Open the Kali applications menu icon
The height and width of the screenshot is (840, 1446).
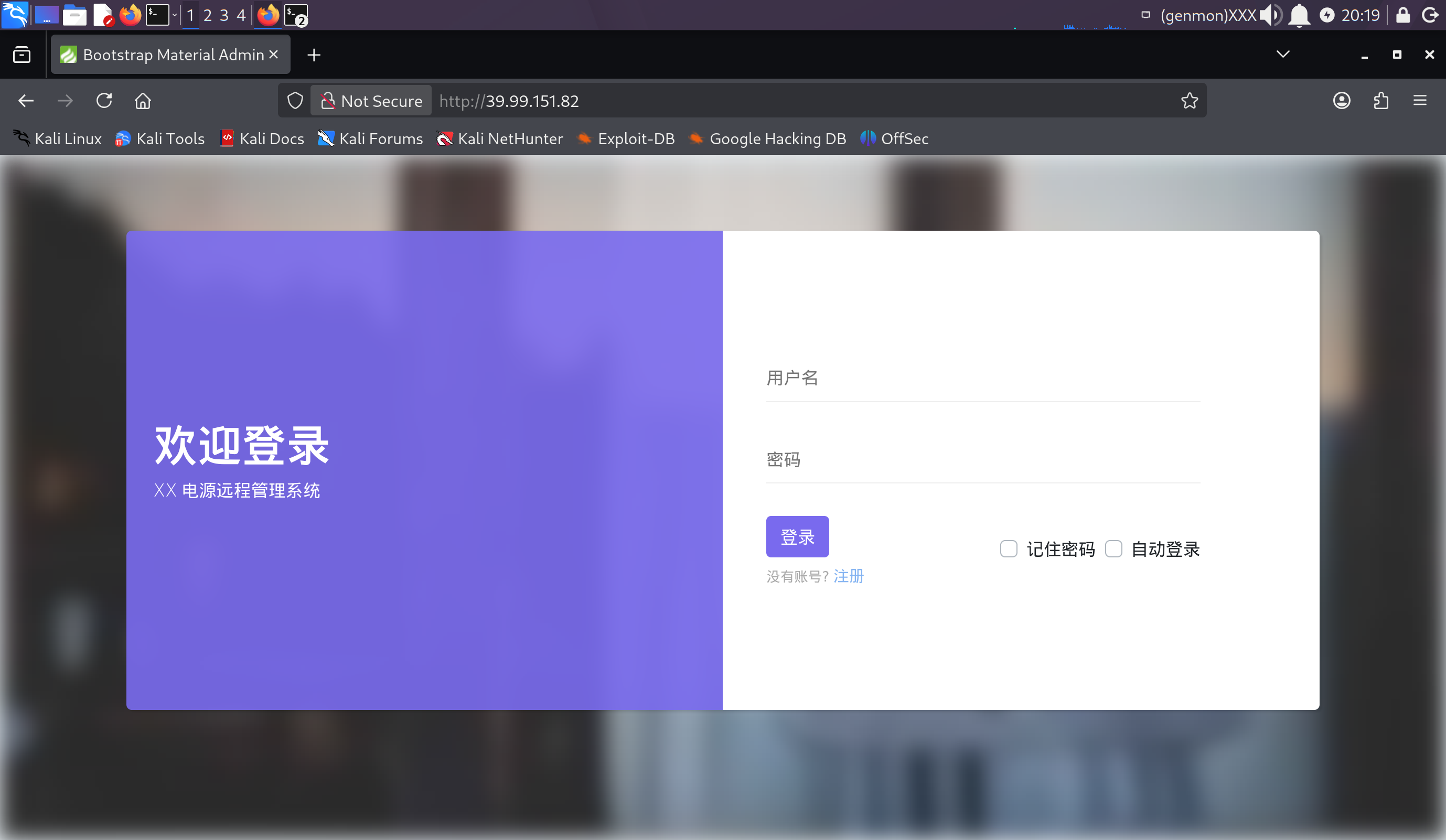click(x=15, y=15)
